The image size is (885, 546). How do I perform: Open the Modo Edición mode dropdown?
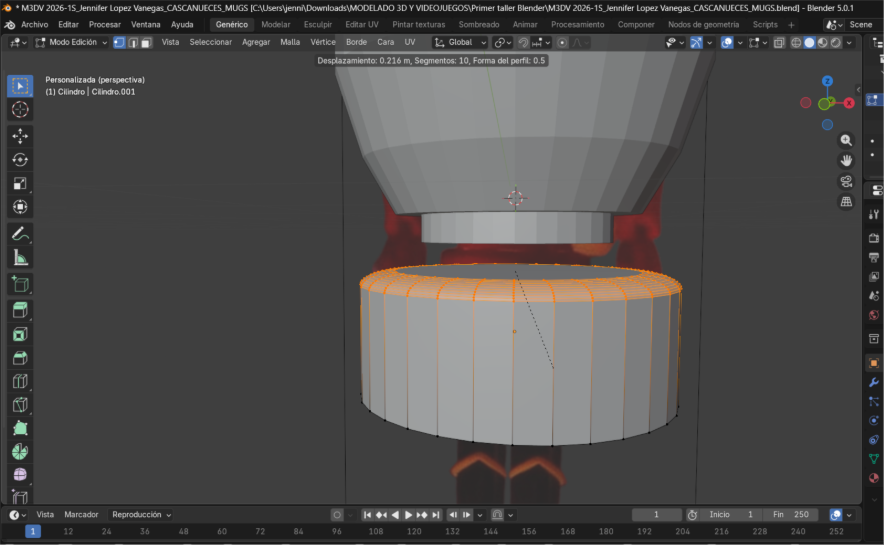71,43
